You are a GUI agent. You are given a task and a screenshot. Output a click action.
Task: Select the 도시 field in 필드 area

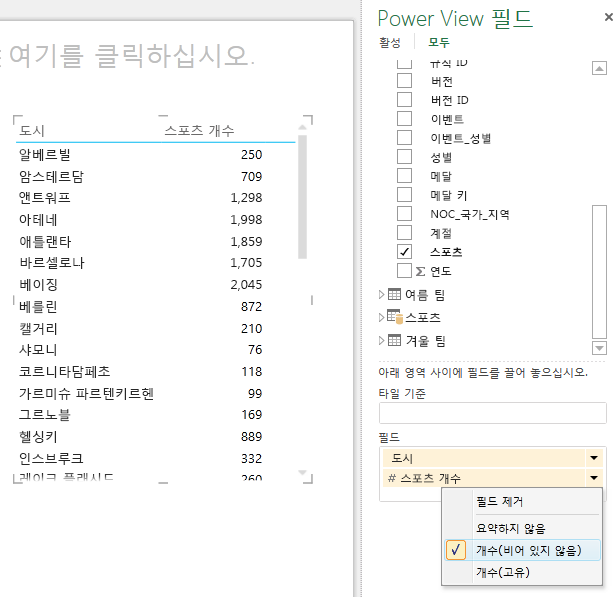coord(484,458)
